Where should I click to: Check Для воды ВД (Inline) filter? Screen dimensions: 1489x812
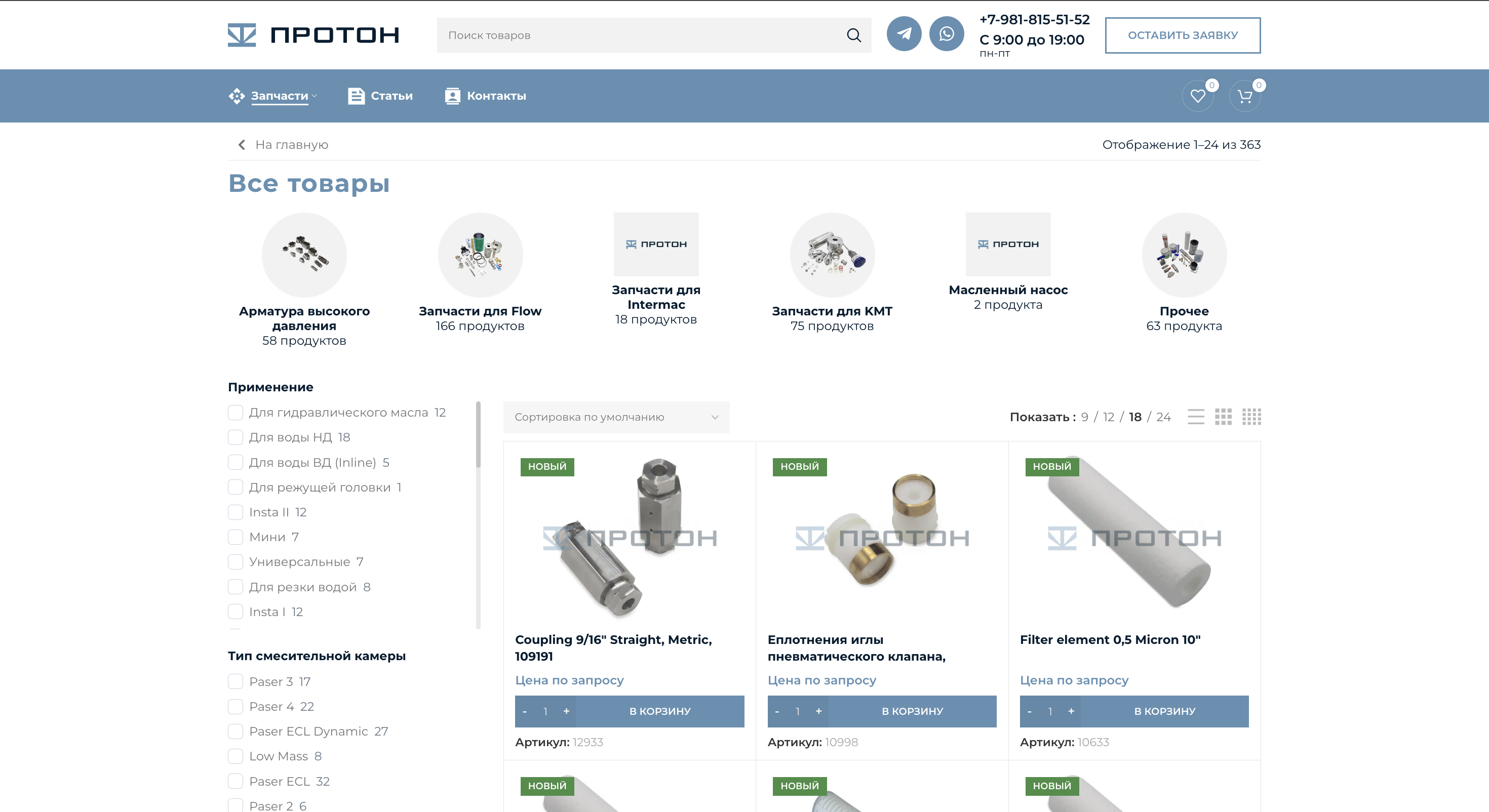click(236, 462)
